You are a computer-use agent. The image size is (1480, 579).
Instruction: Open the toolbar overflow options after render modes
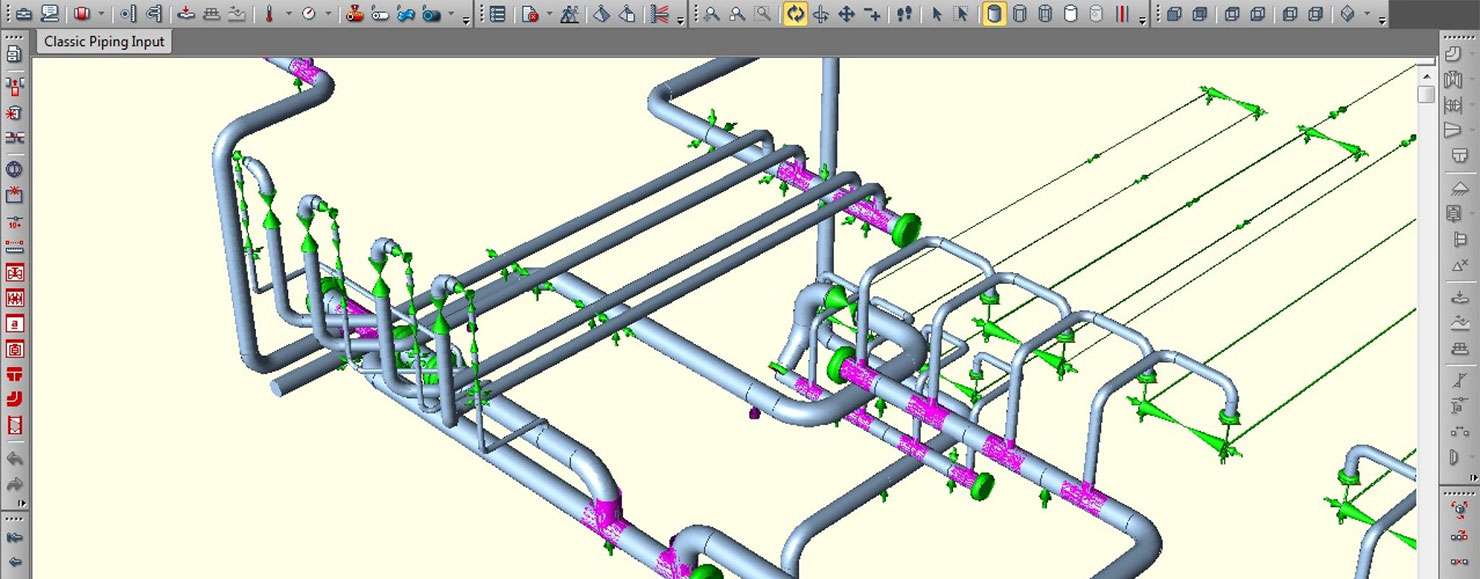1143,20
